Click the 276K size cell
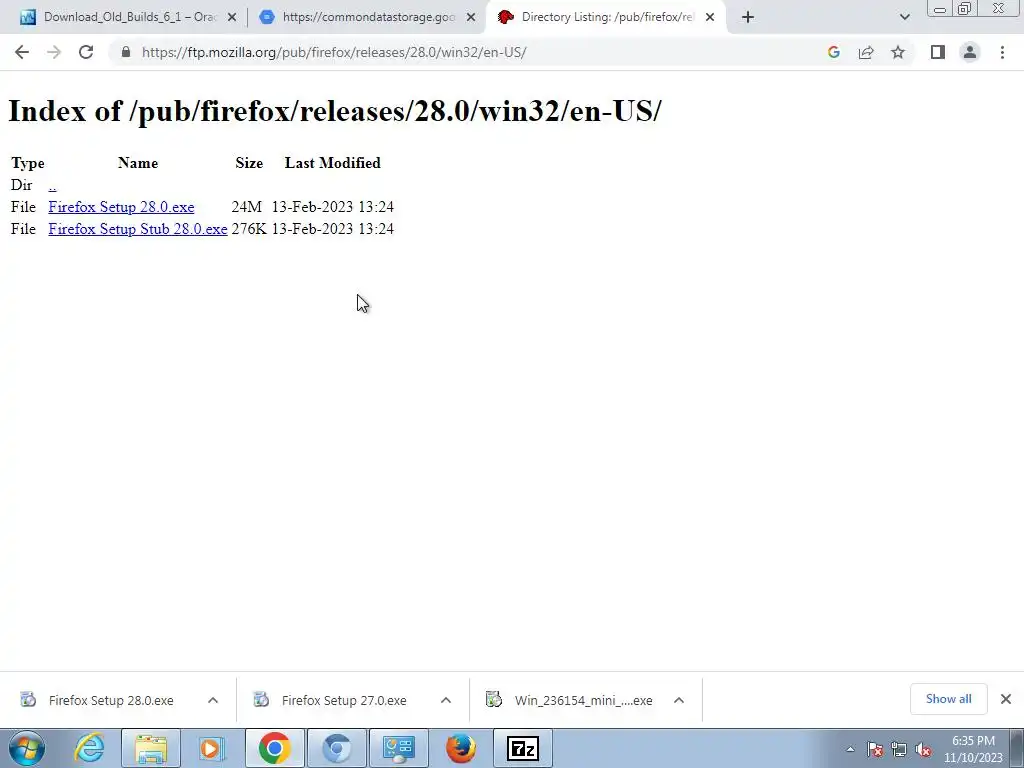This screenshot has height=768, width=1024. click(x=249, y=229)
